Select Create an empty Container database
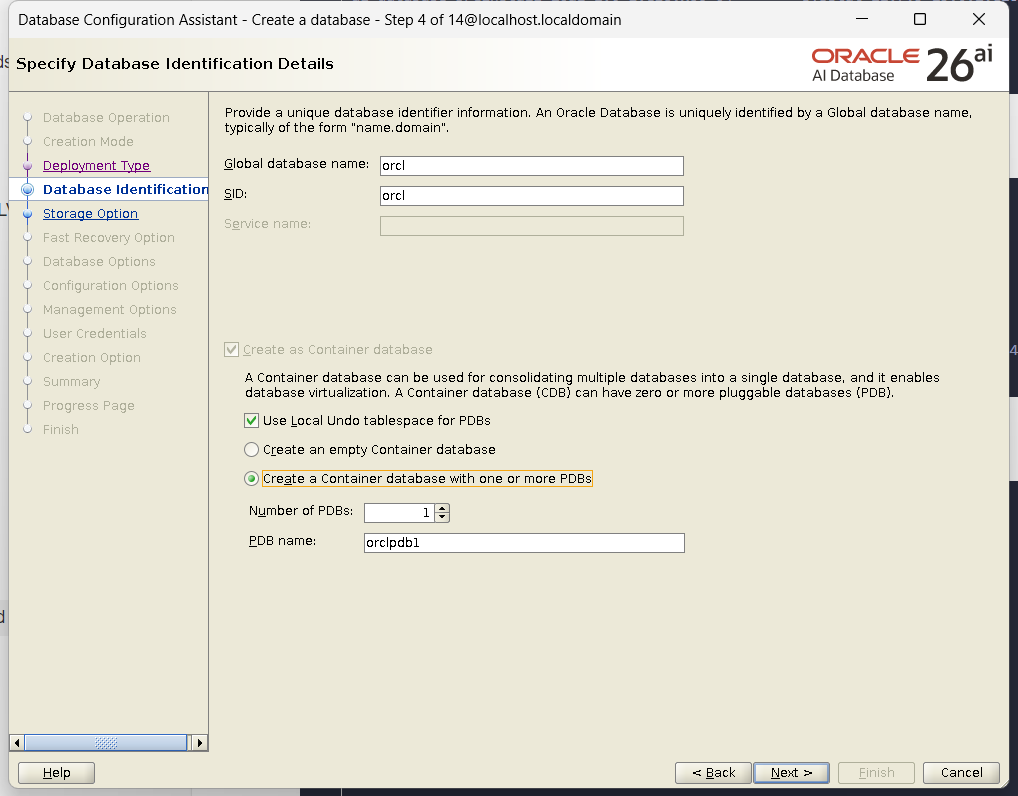This screenshot has height=796, width=1018. [251, 449]
